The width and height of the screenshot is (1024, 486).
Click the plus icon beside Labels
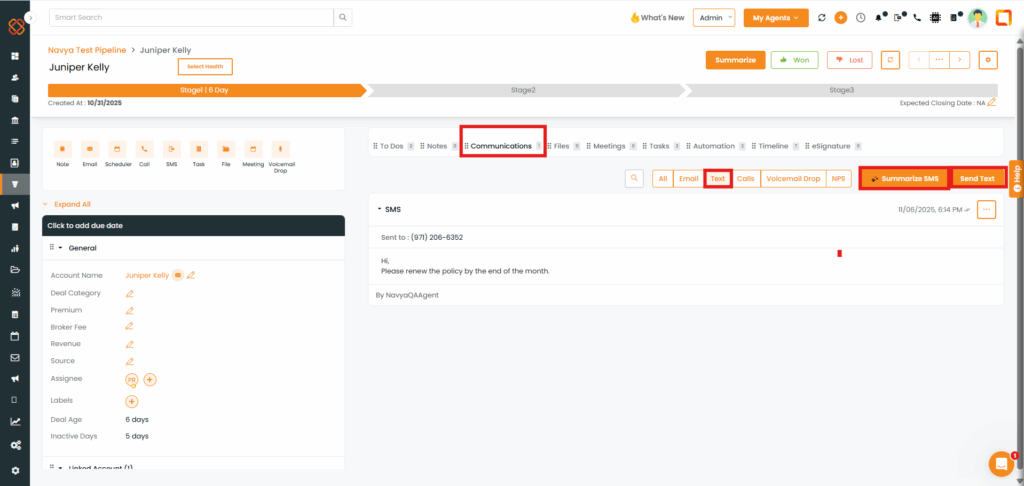[x=131, y=401]
